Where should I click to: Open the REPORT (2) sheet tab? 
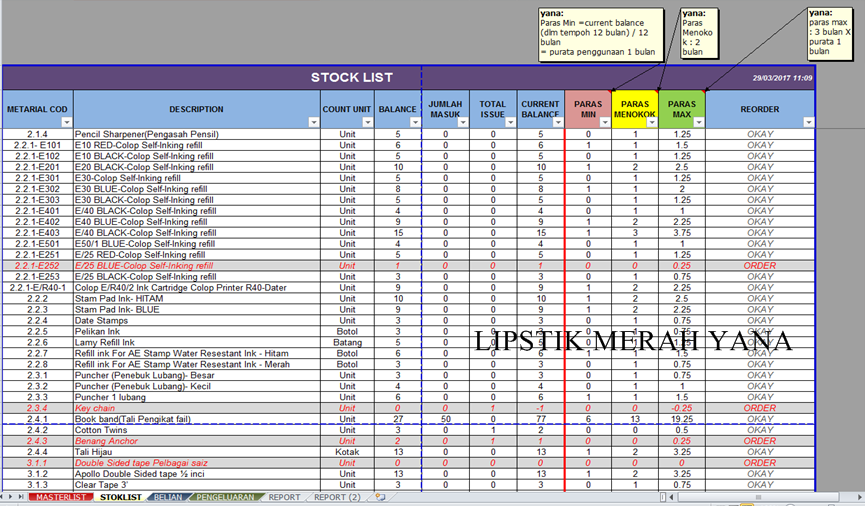(x=337, y=497)
